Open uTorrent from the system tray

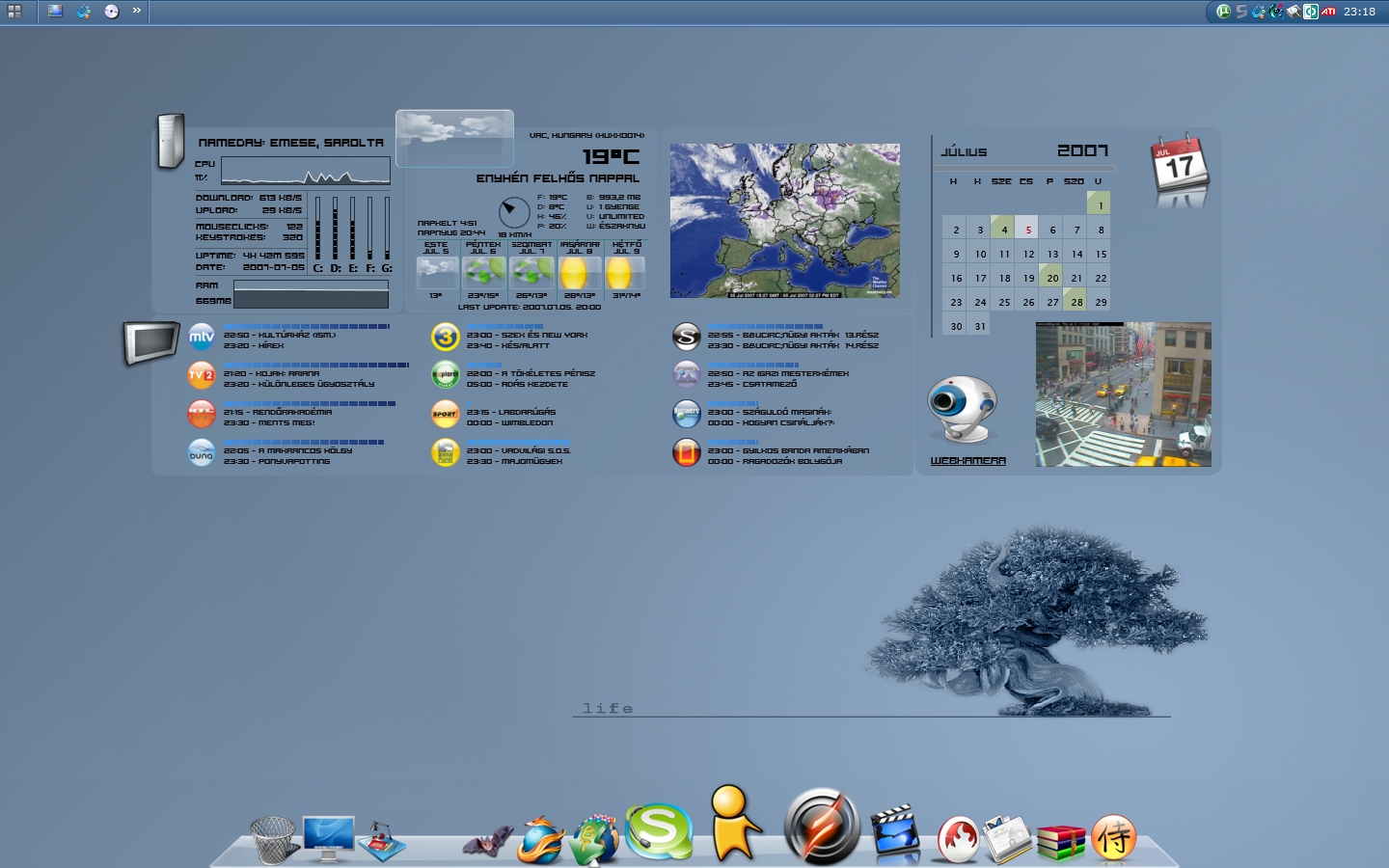click(1225, 12)
